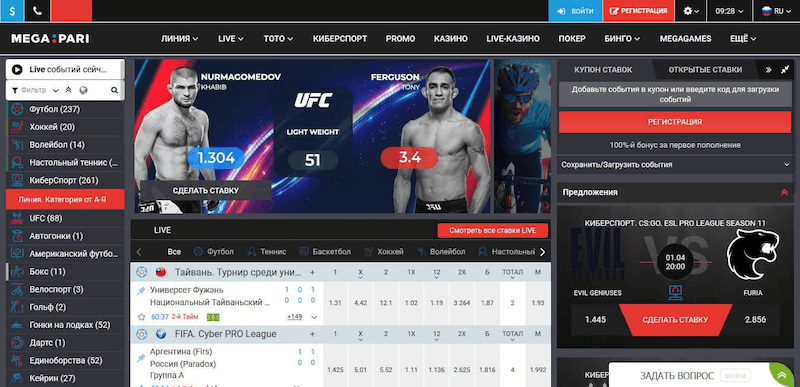Open the settings gear menu
The height and width of the screenshot is (387, 800).
tap(691, 11)
